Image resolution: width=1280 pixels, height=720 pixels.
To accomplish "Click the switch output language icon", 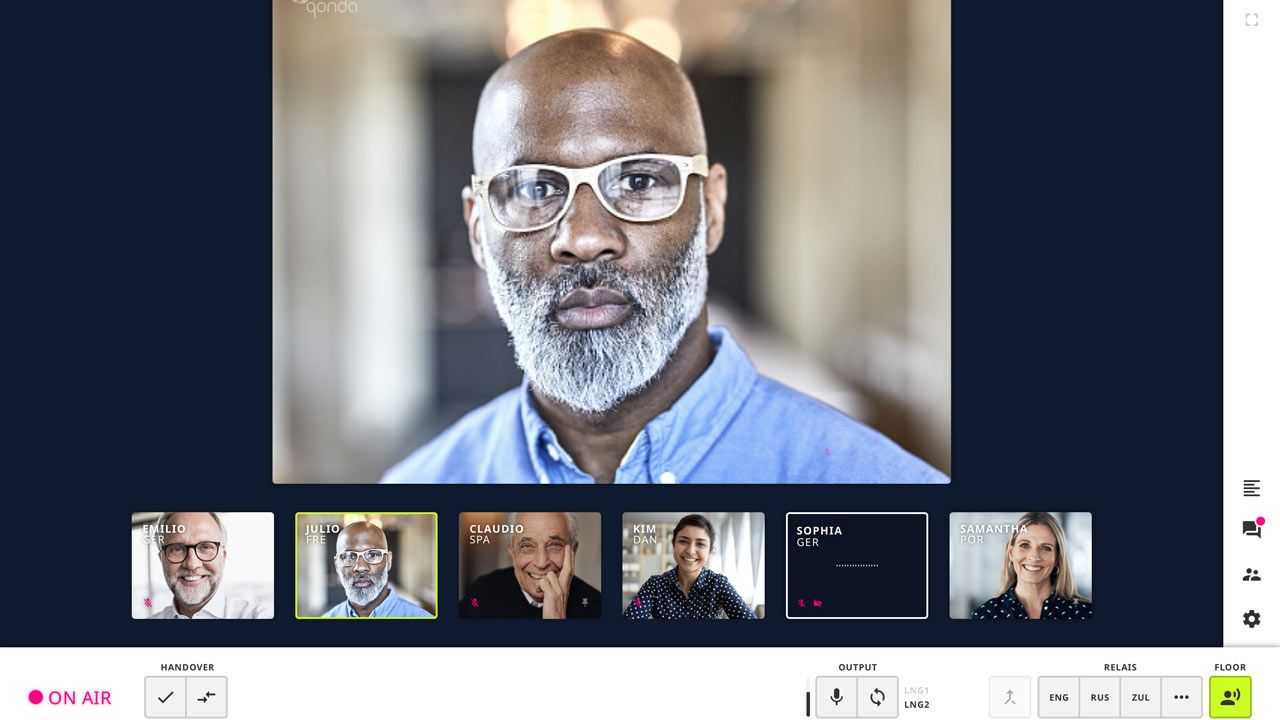I will coord(877,697).
